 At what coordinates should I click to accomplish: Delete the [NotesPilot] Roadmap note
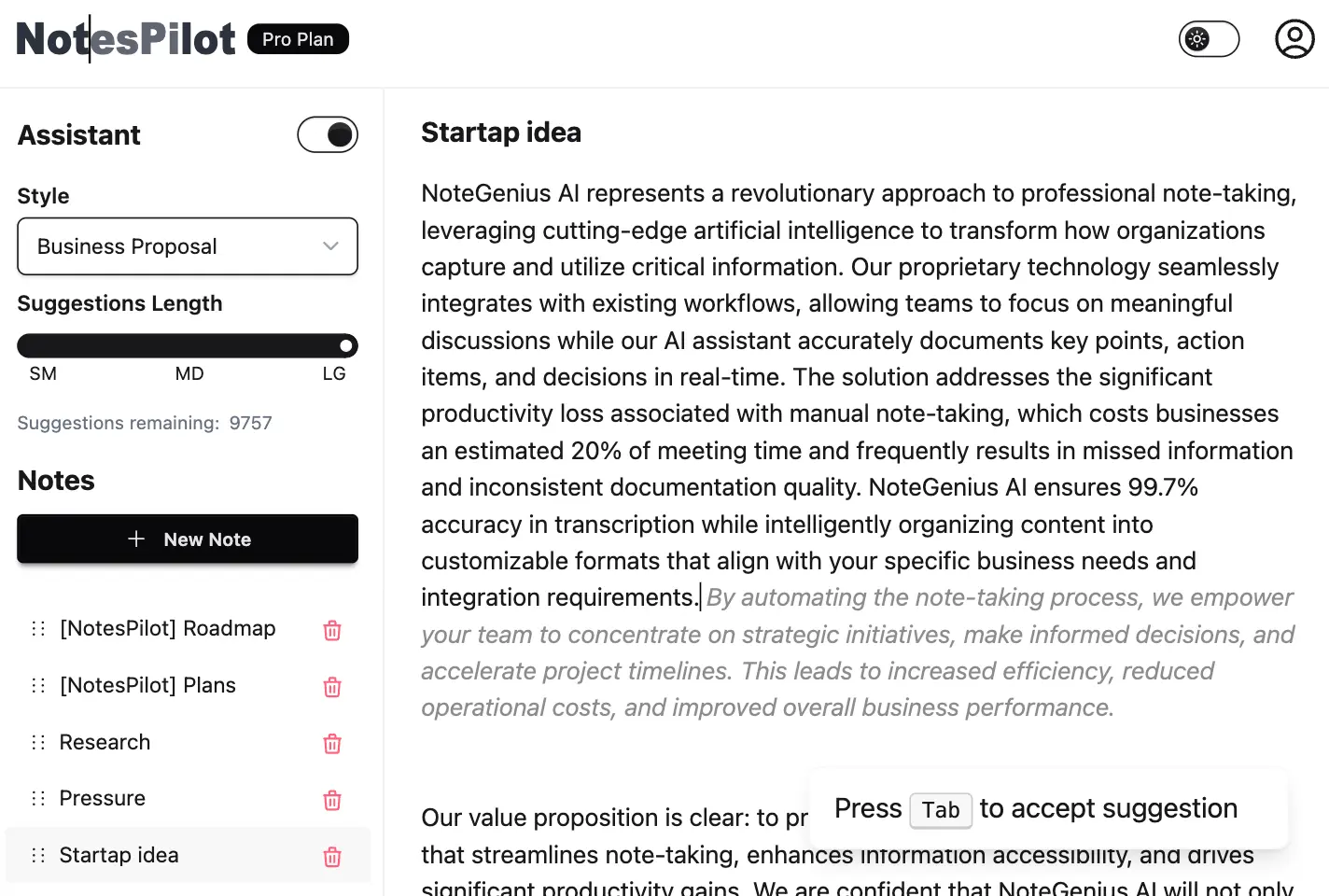[332, 630]
